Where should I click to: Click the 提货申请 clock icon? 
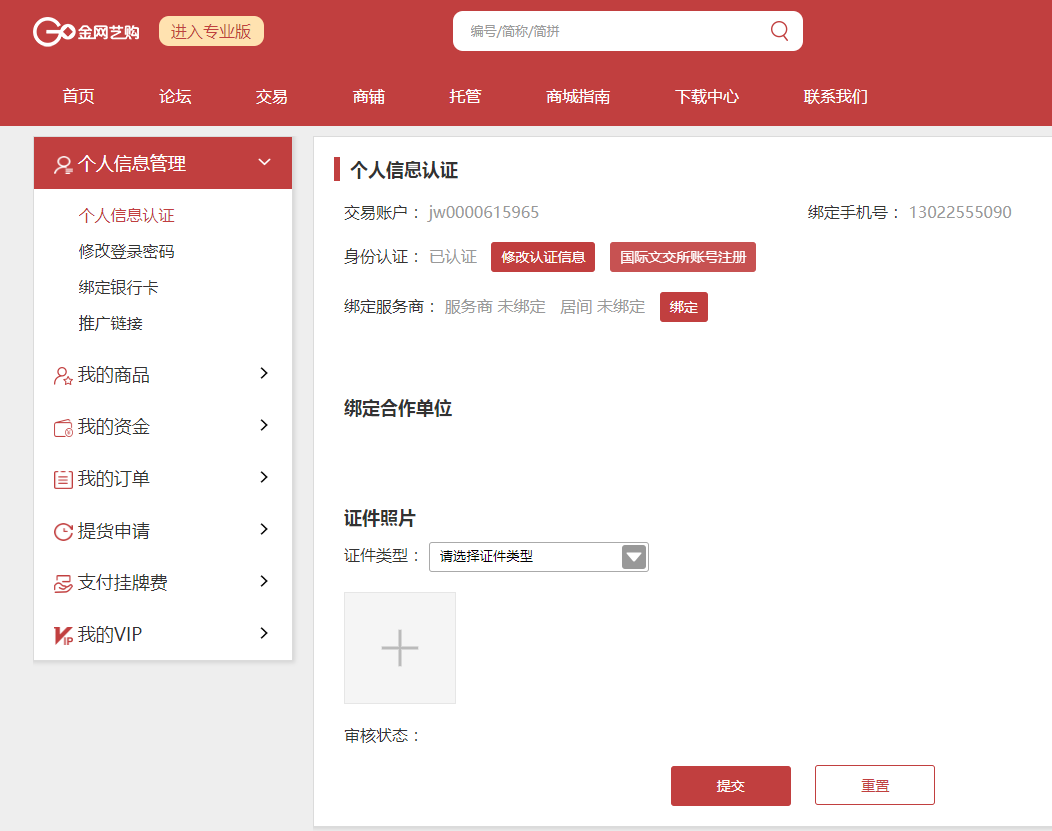pyautogui.click(x=63, y=532)
